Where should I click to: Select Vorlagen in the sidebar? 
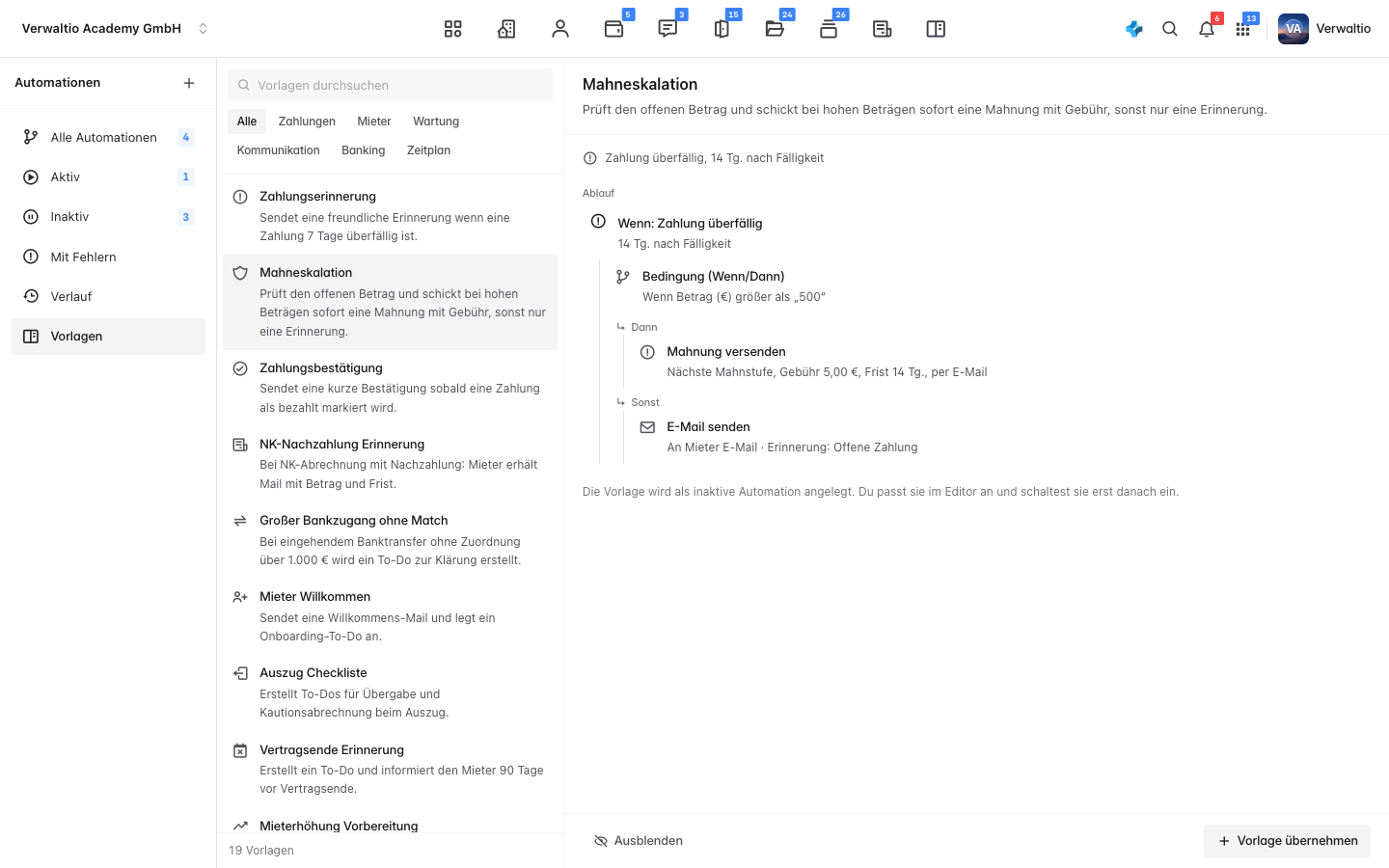108,337
